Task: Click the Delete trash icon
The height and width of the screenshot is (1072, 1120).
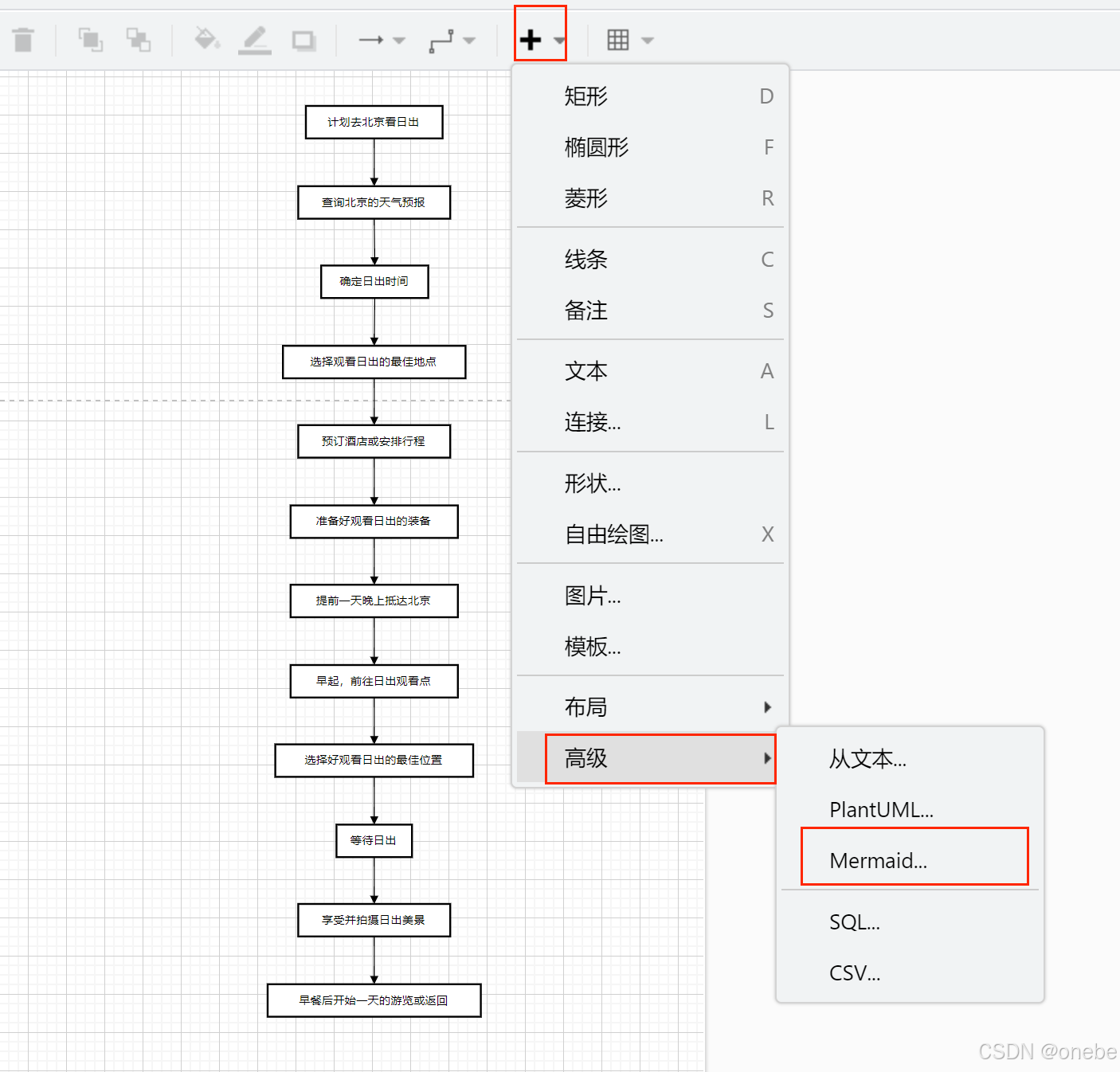Action: click(x=24, y=40)
